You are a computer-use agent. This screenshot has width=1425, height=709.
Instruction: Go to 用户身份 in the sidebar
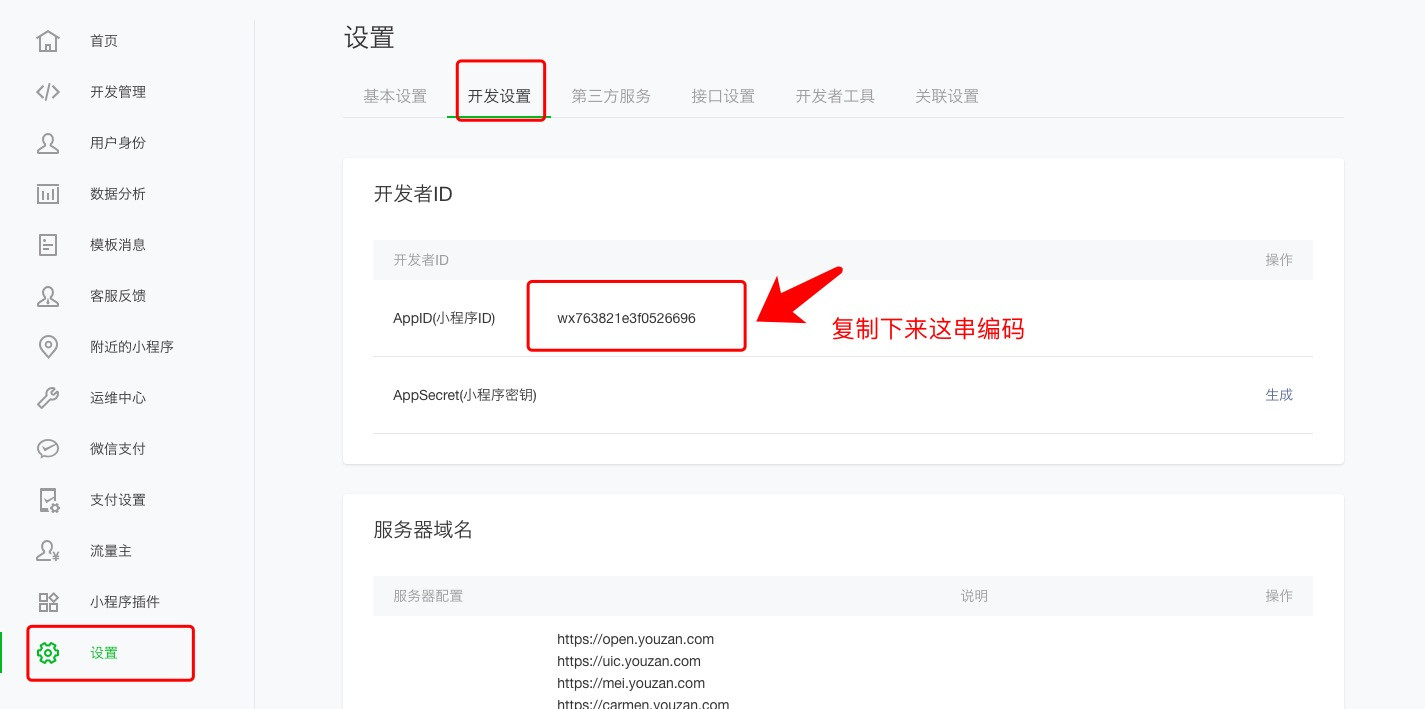click(118, 143)
